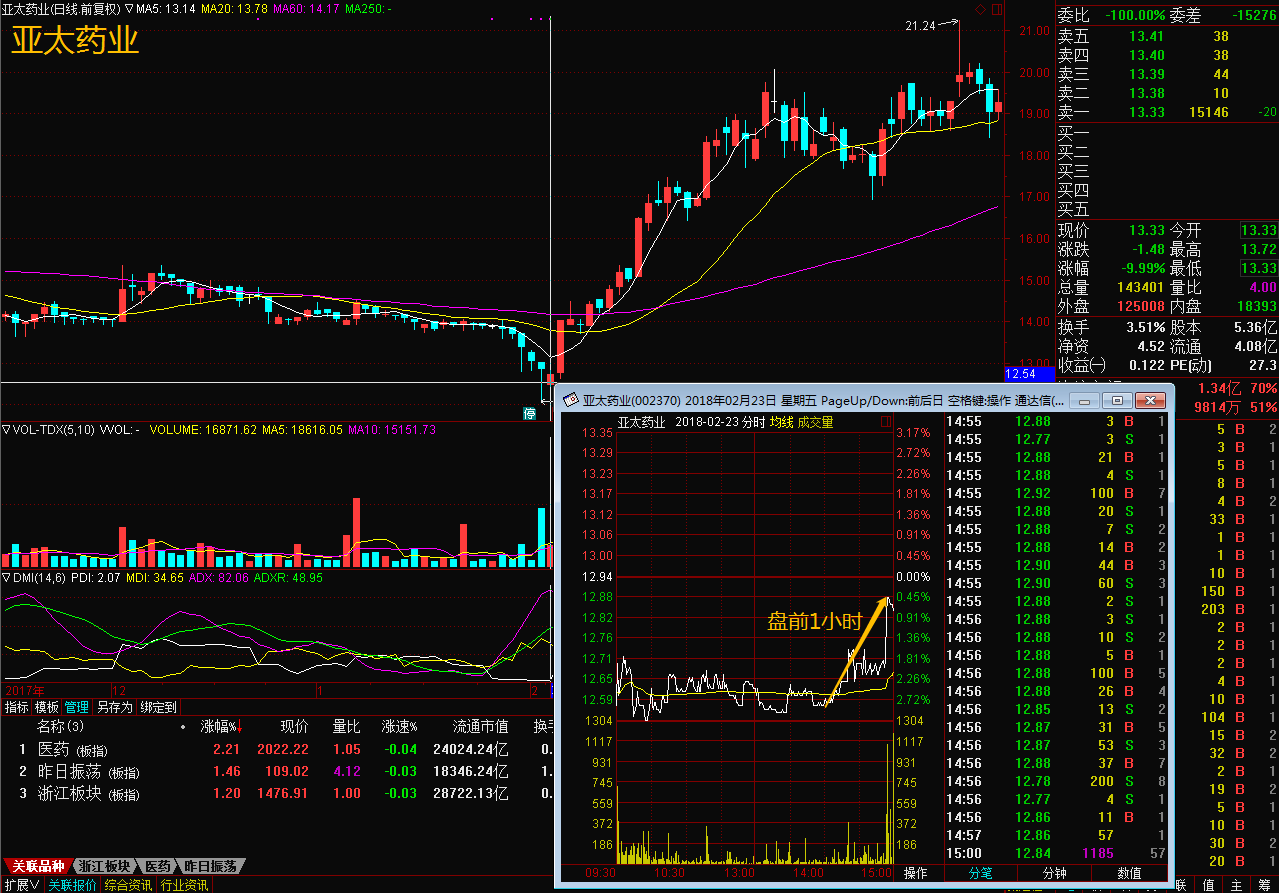Toggle the 管理 option in indicator bar
The height and width of the screenshot is (893, 1279).
pos(77,707)
